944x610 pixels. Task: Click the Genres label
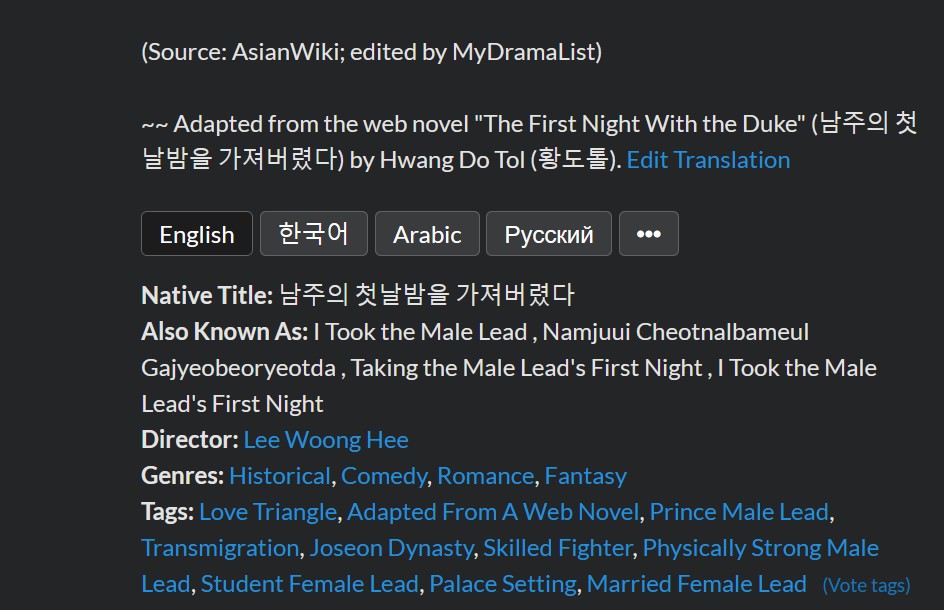click(x=183, y=476)
